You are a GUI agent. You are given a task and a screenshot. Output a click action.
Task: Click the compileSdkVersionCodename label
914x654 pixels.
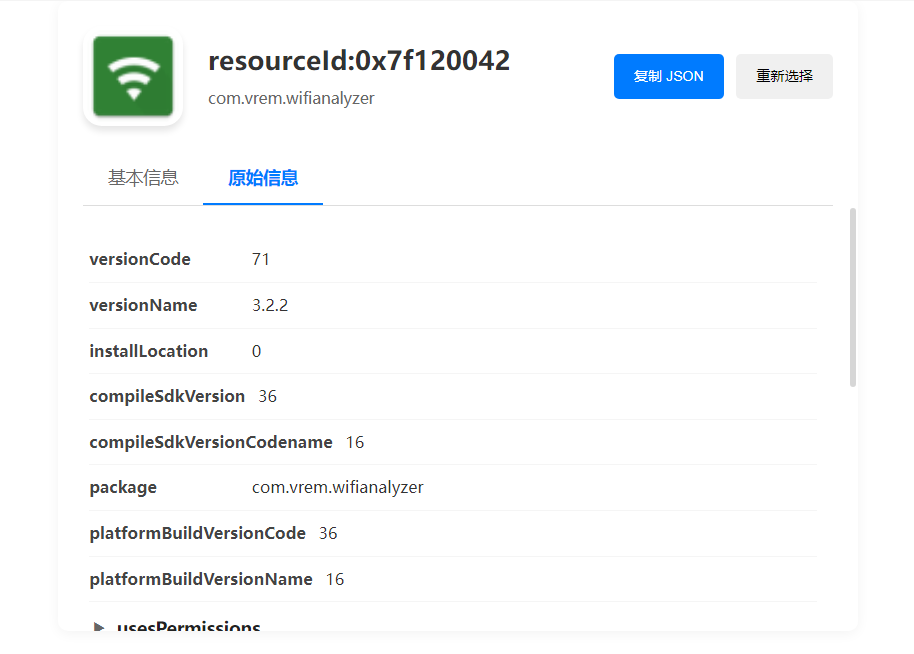211,442
